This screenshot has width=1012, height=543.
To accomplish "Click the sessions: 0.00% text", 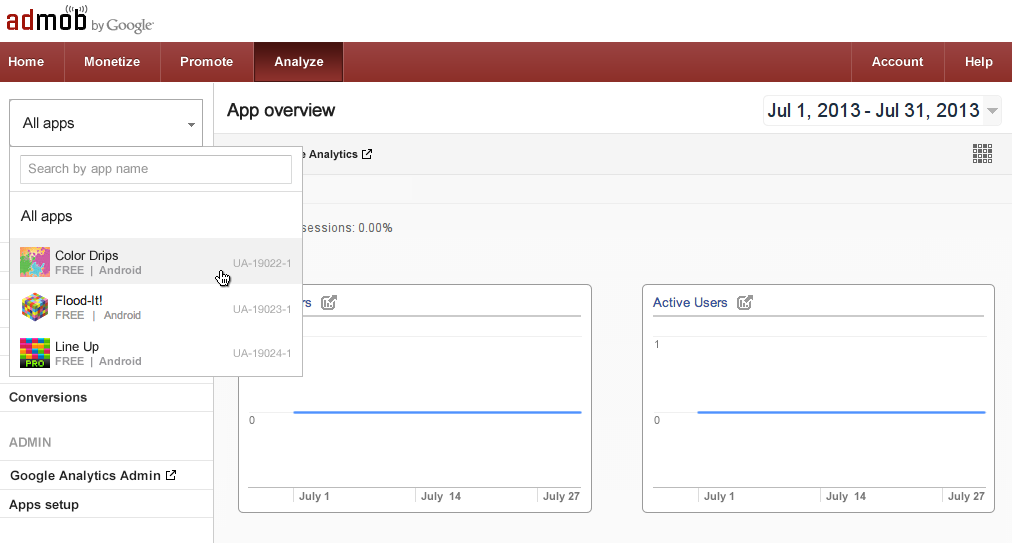I will tap(347, 228).
